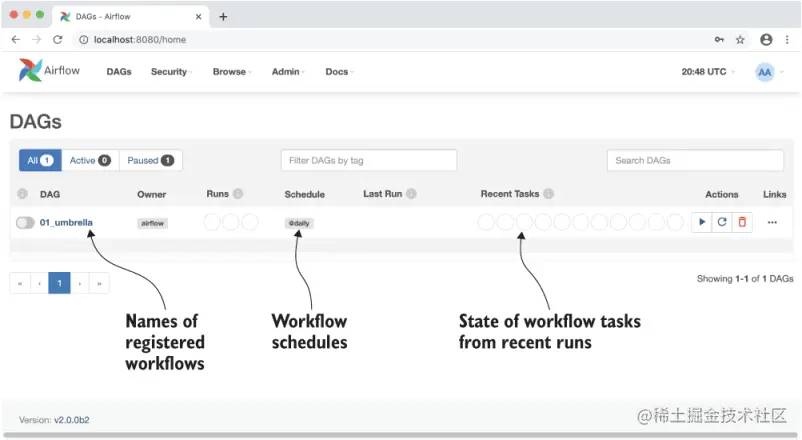Viewport: 802px width, 440px height.
Task: Close the DAGs - Airflow tab
Action: [198, 16]
